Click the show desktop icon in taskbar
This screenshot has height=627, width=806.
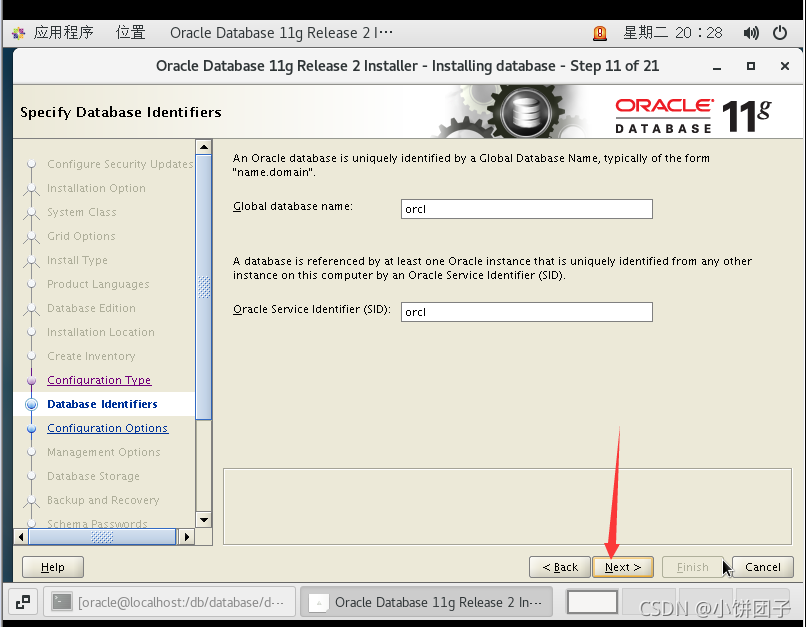[x=23, y=602]
